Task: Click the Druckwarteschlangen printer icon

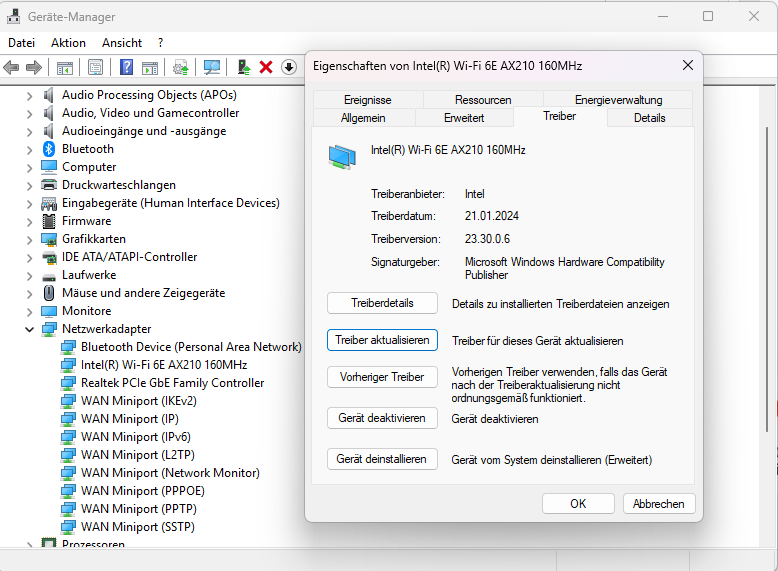Action: 49,185
